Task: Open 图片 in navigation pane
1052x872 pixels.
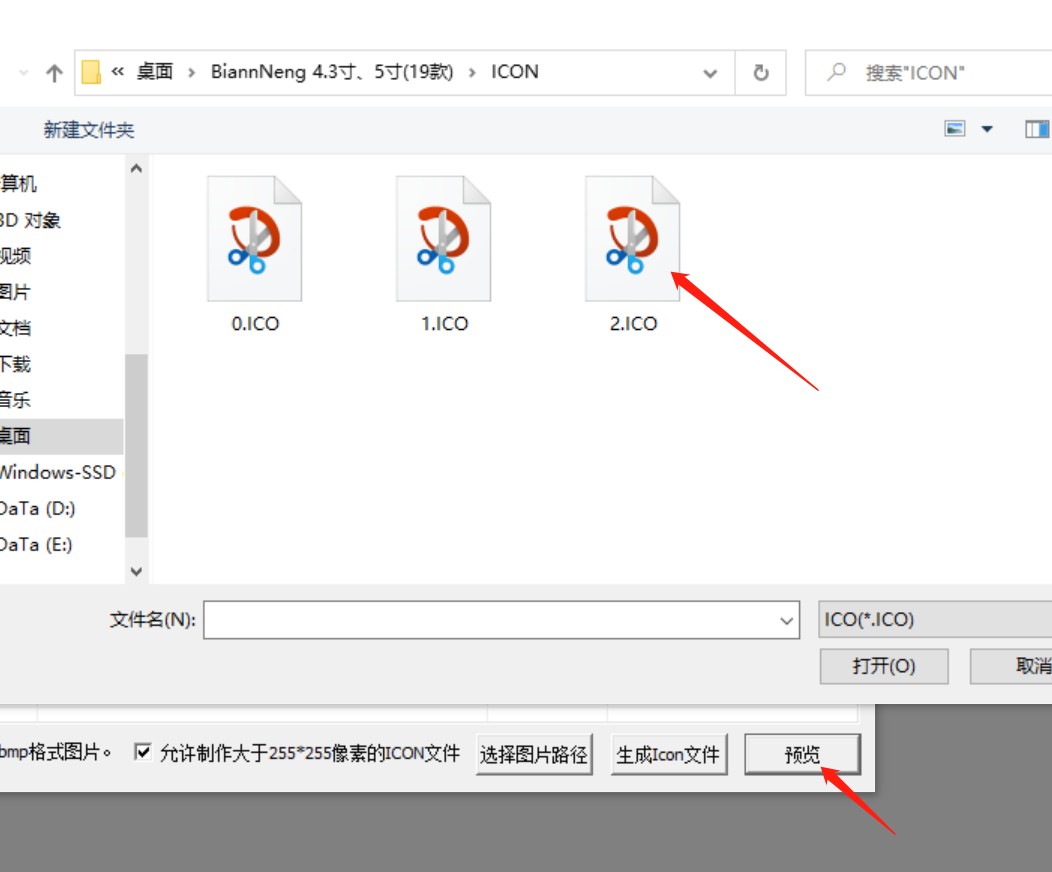Action: (x=15, y=292)
